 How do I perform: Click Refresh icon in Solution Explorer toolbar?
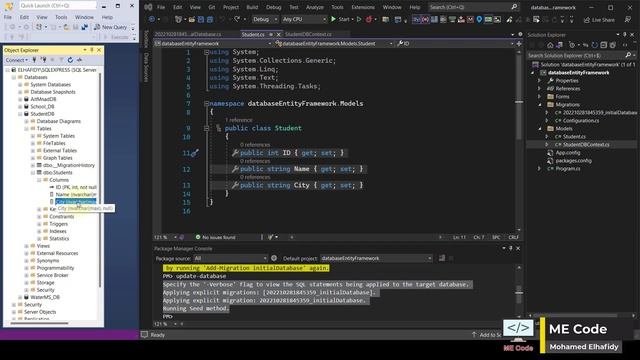[x=595, y=45]
